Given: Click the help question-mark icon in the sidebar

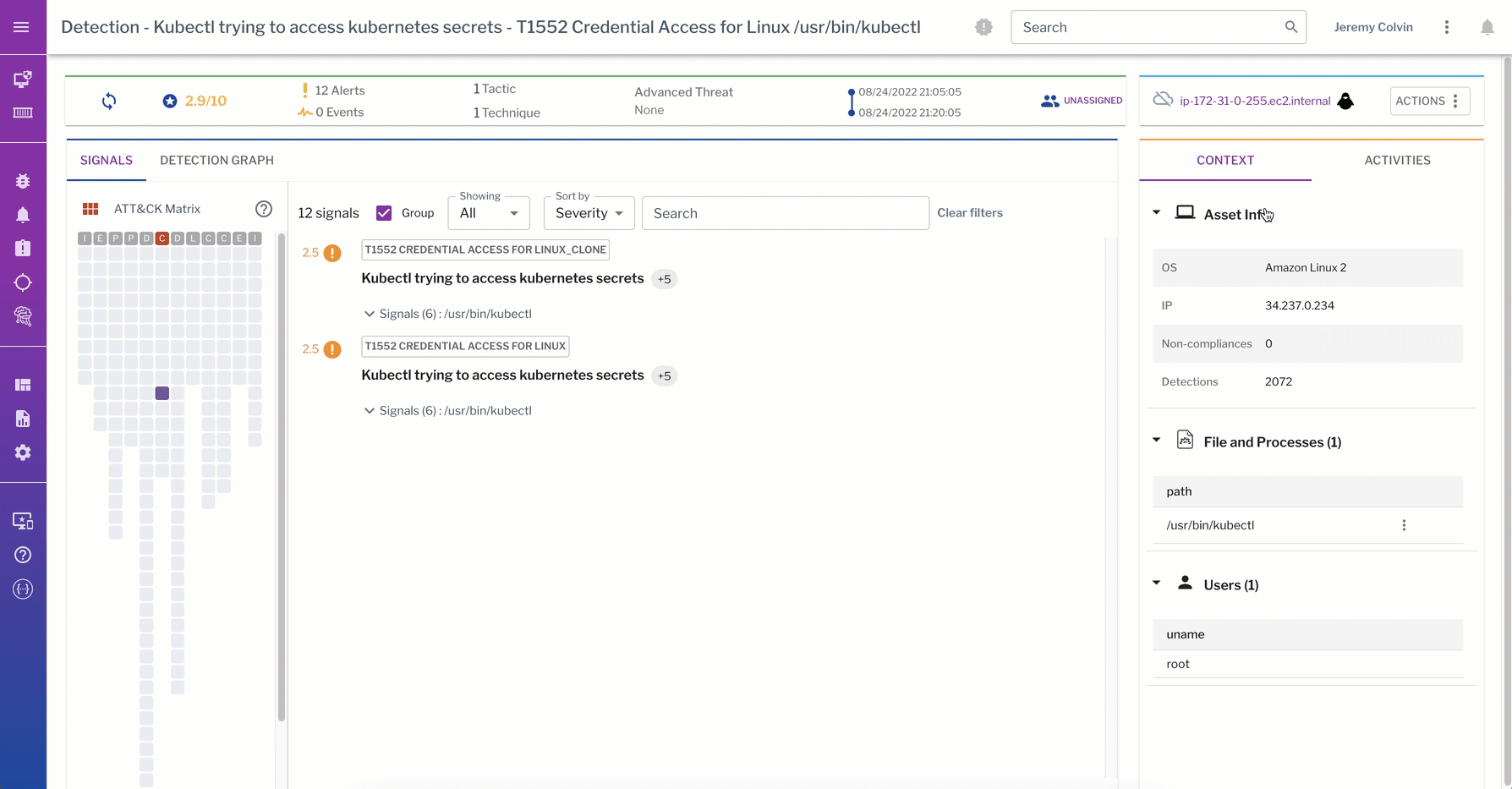Looking at the screenshot, I should click(x=23, y=555).
